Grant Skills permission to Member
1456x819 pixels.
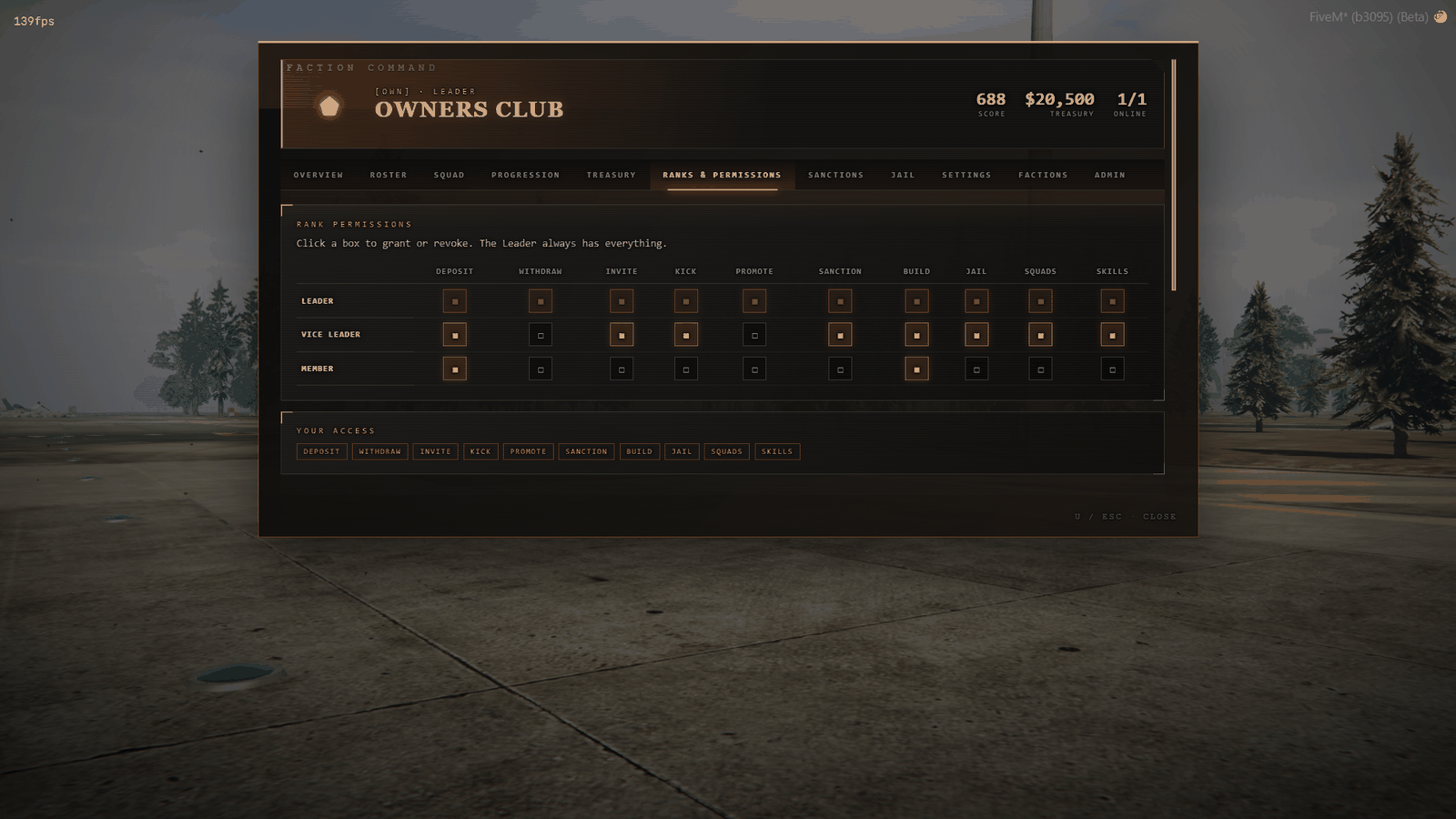[x=1112, y=369]
